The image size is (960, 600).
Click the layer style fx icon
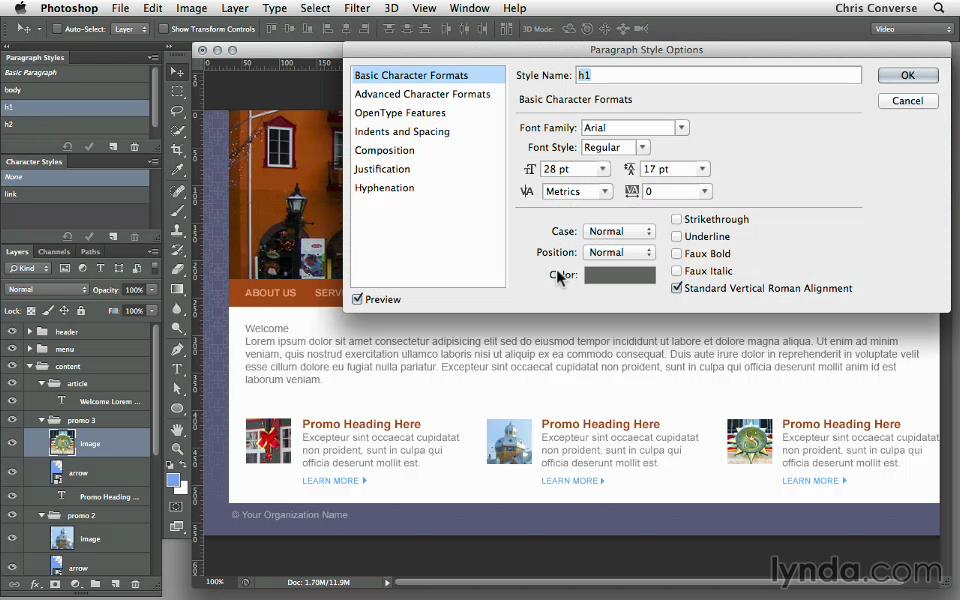tap(34, 584)
